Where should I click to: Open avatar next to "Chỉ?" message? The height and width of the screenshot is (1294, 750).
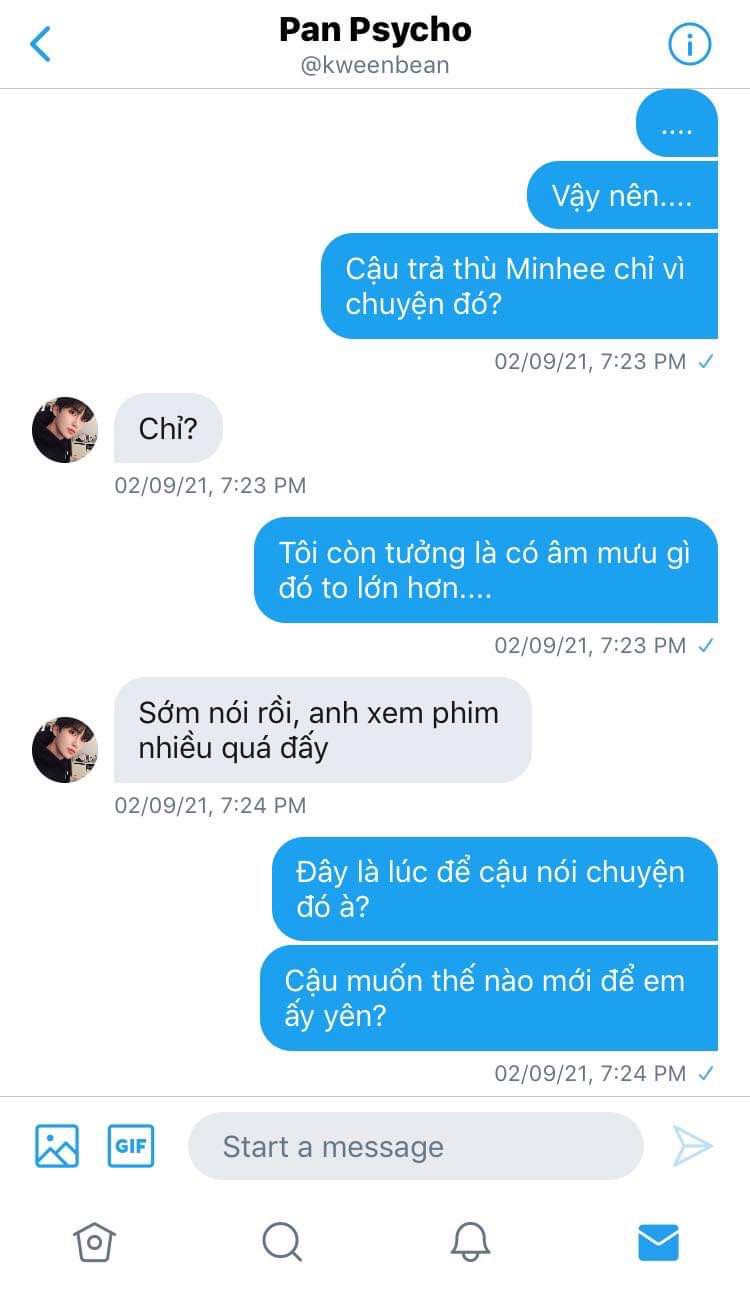click(65, 430)
